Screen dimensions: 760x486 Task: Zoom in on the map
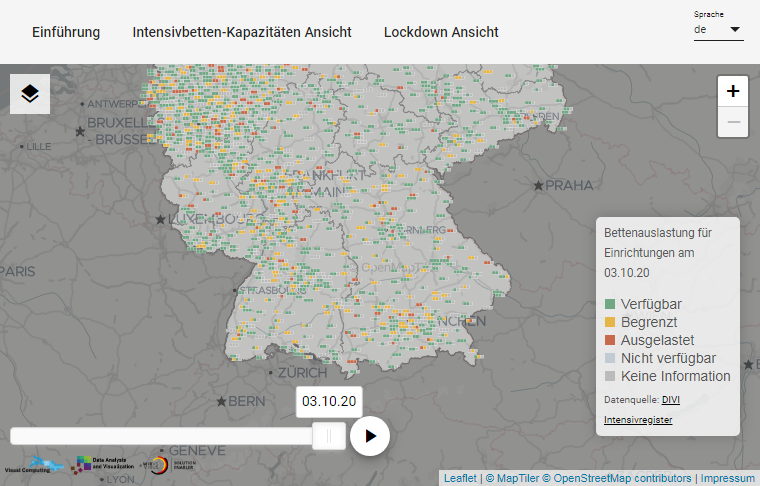point(733,91)
